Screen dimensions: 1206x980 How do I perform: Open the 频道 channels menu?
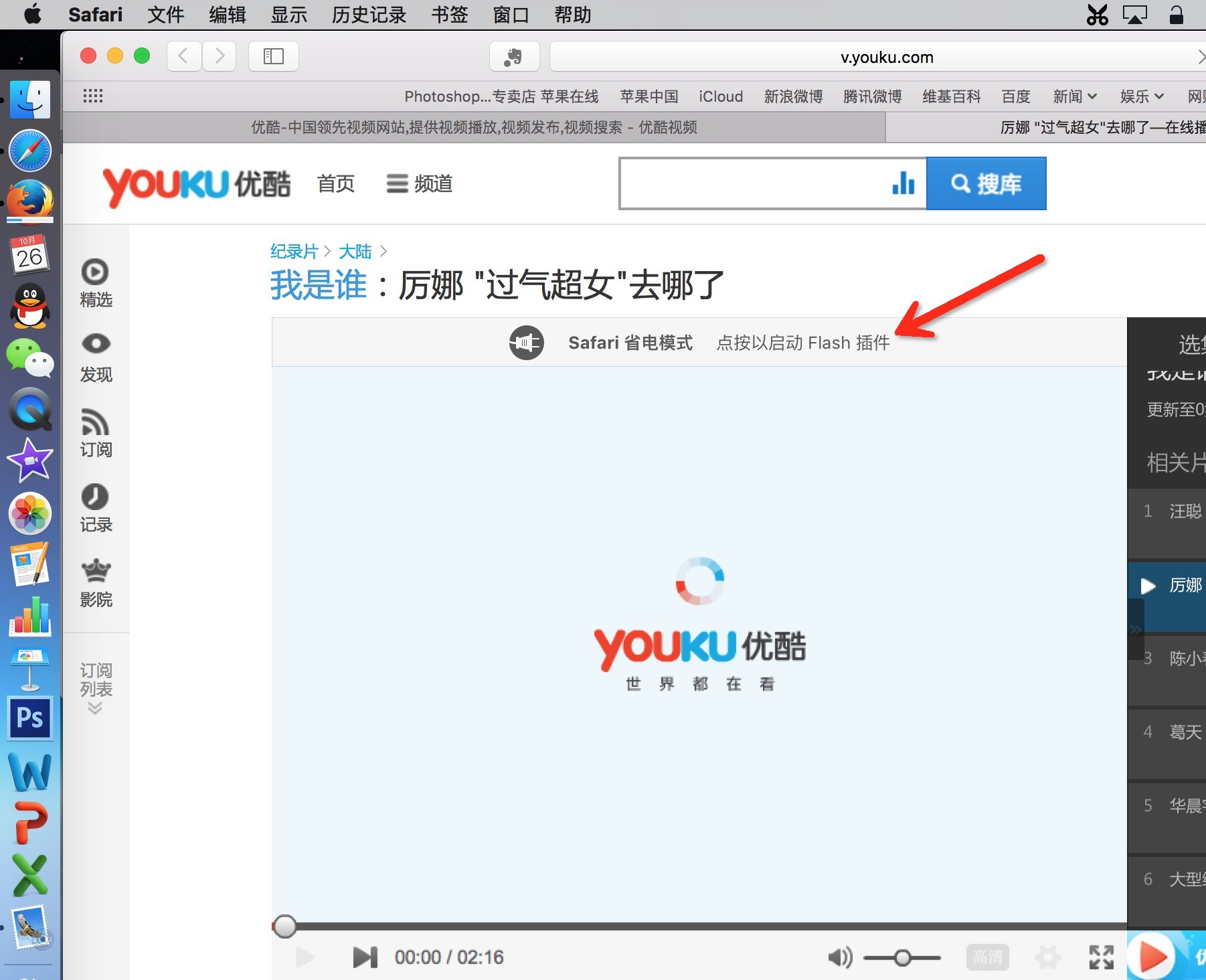[420, 183]
